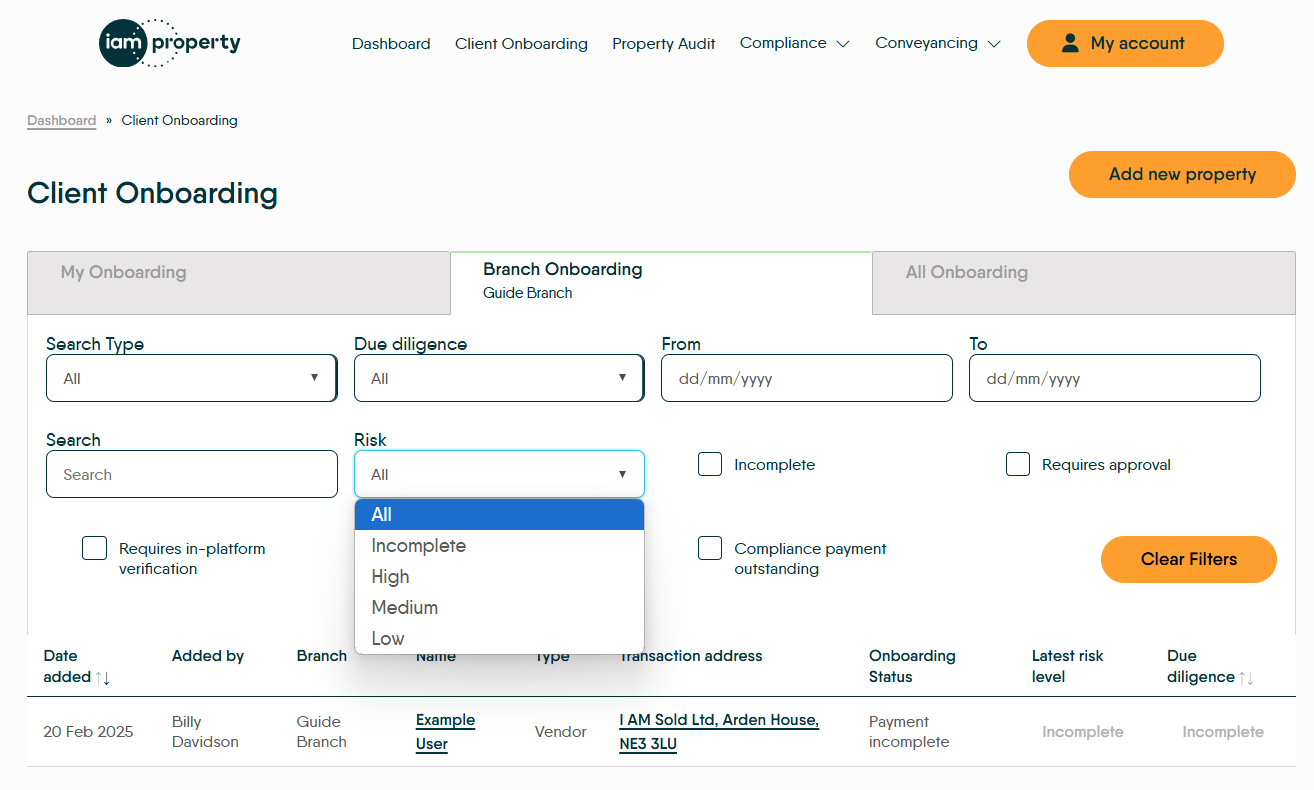Select High in Risk dropdown
This screenshot has height=790, width=1314.
[x=391, y=577]
